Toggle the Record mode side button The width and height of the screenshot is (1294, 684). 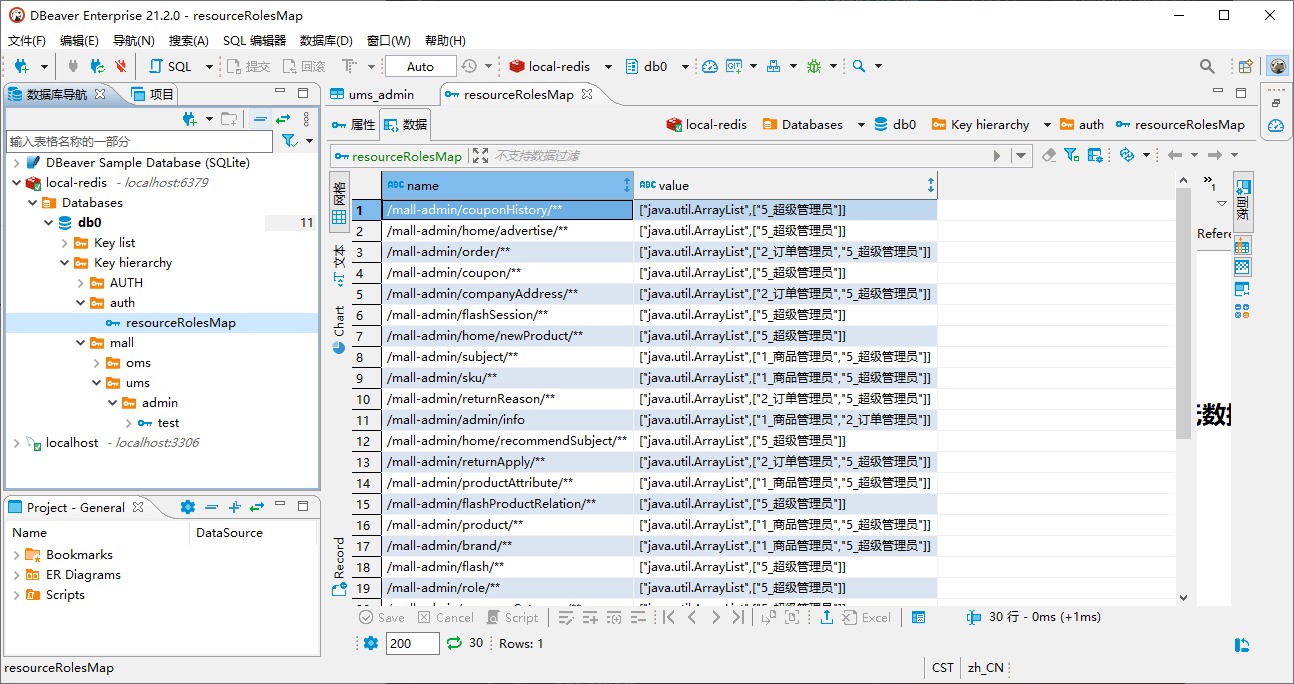[339, 567]
